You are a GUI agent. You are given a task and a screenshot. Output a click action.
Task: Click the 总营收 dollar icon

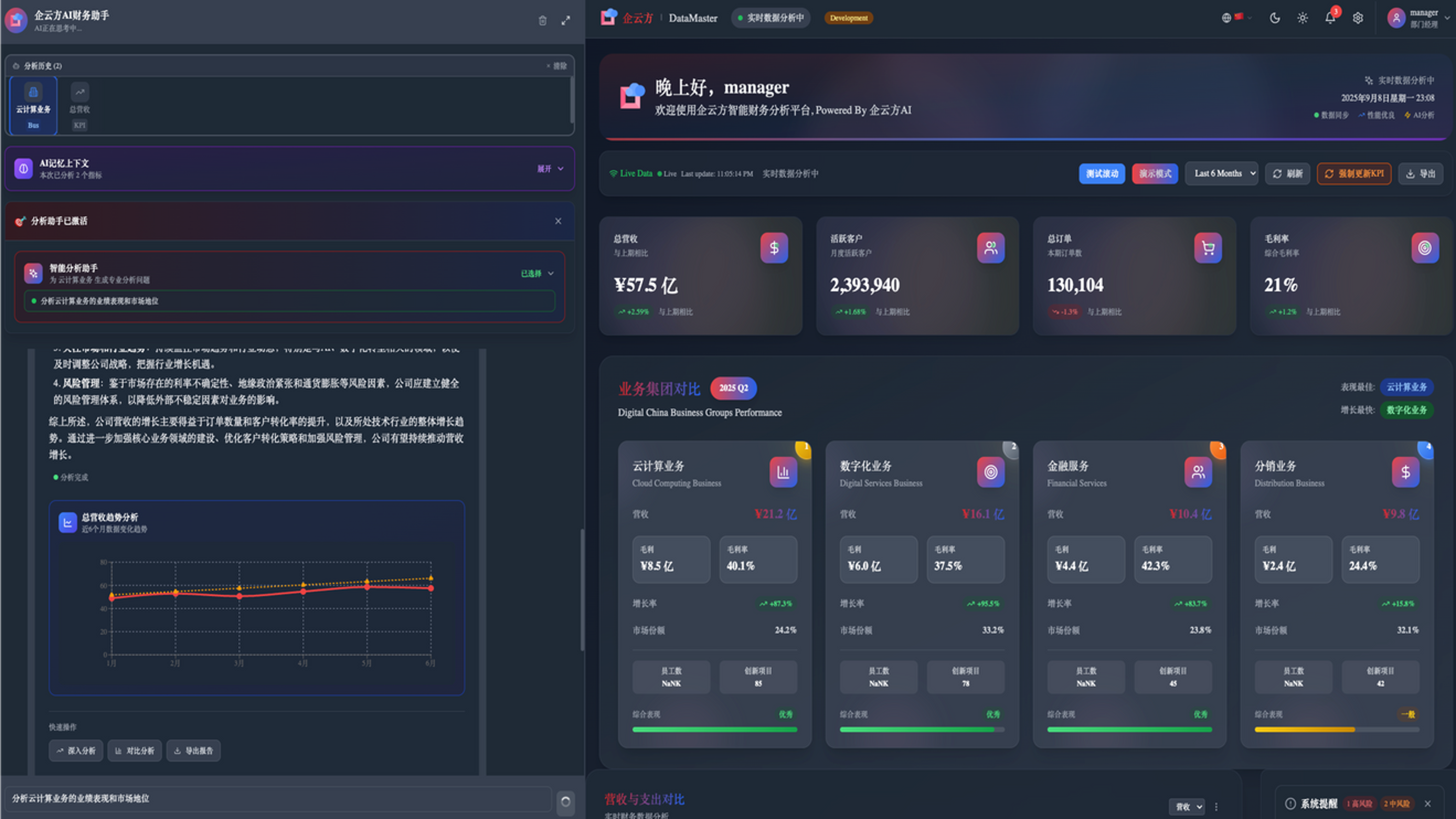pos(774,247)
